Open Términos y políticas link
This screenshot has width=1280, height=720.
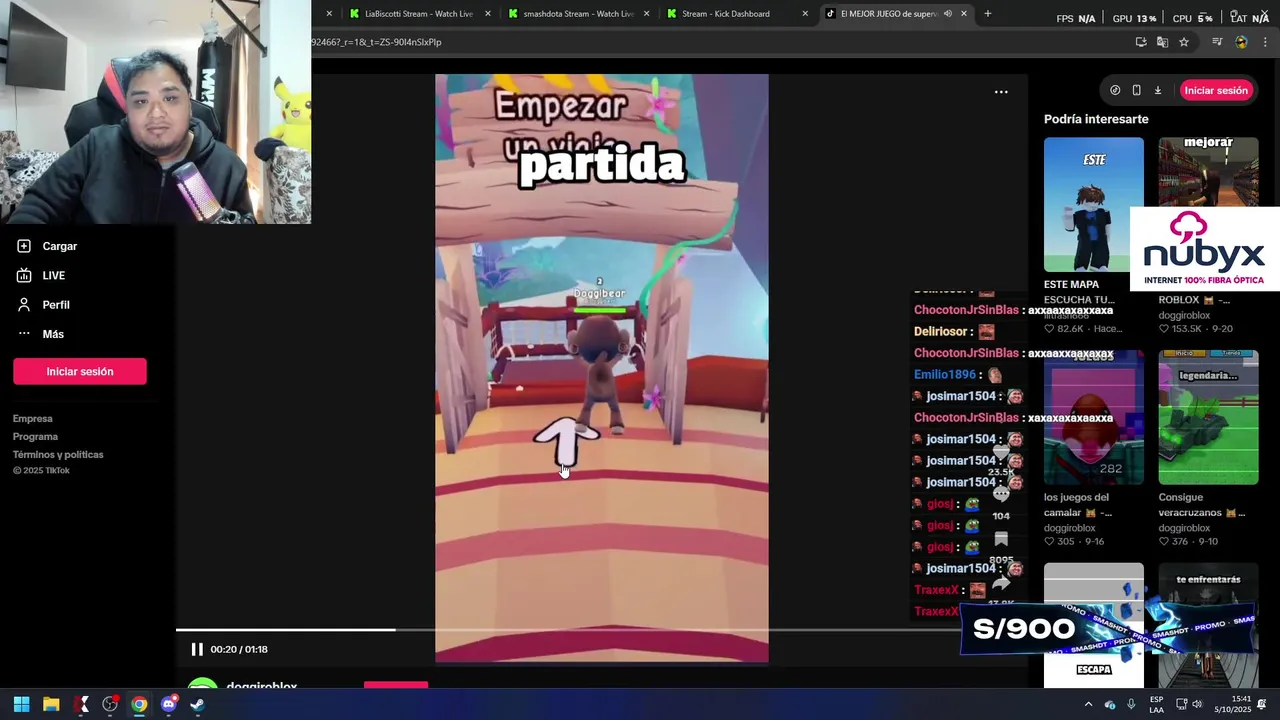pyautogui.click(x=58, y=455)
